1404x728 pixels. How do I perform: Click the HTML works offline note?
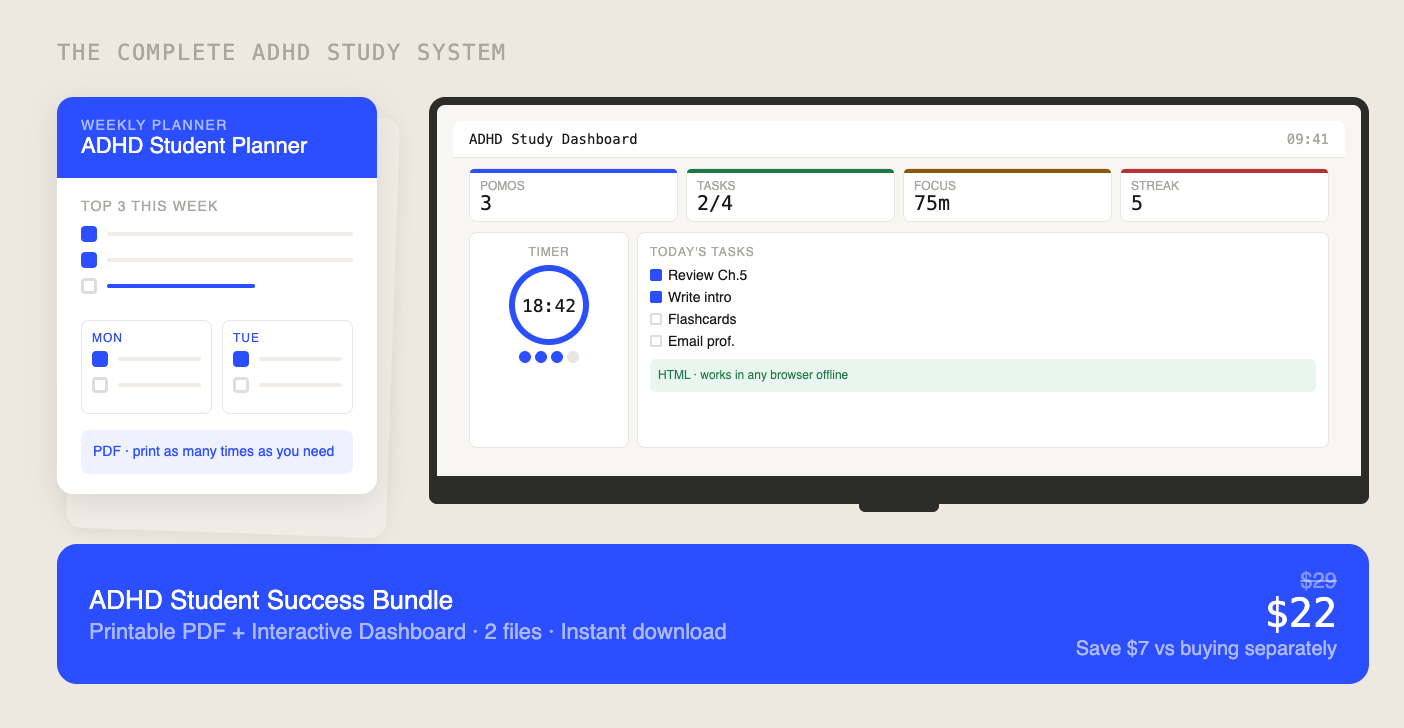point(983,375)
